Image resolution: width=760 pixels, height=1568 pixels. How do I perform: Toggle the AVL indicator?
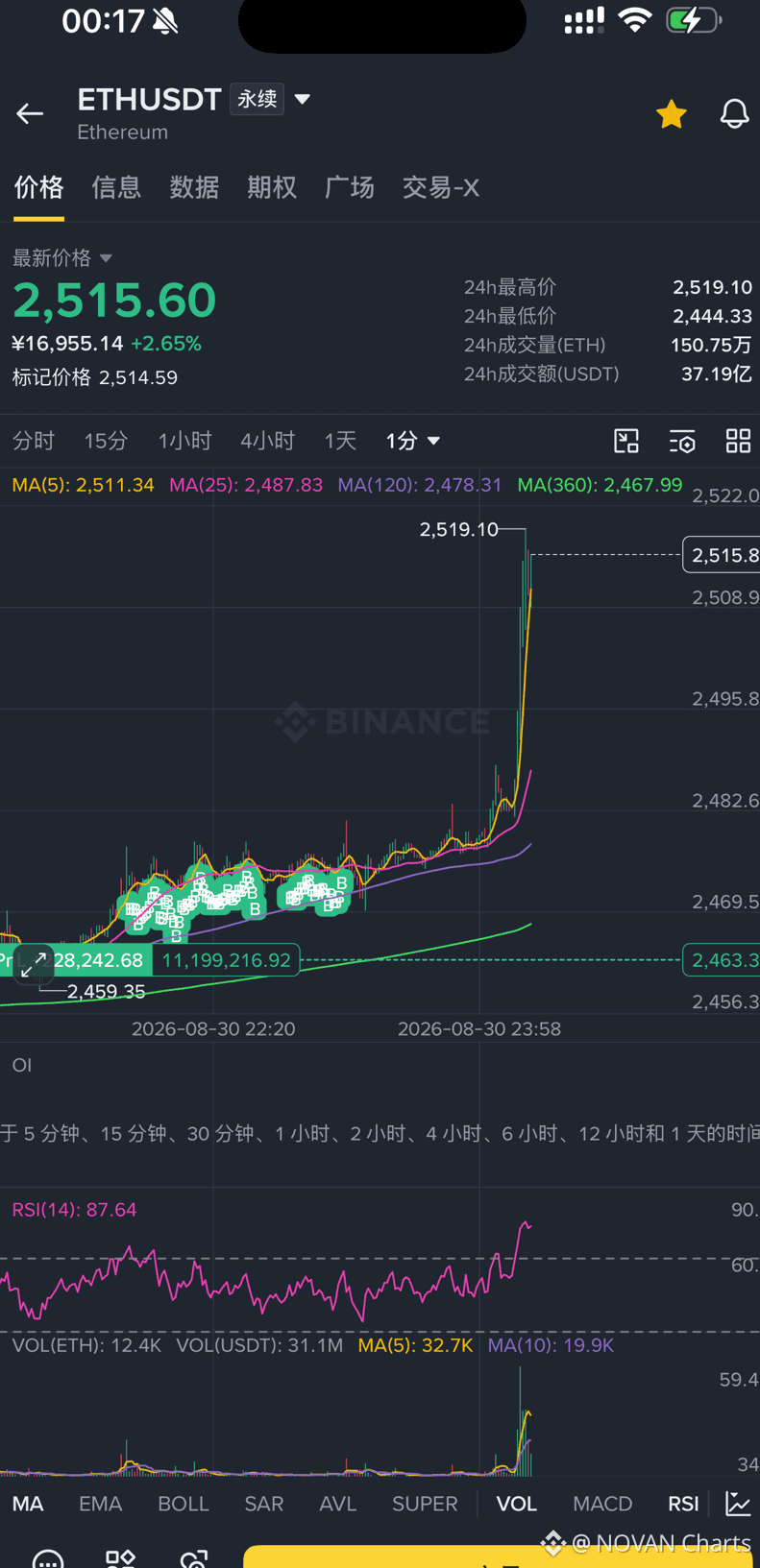(337, 1504)
